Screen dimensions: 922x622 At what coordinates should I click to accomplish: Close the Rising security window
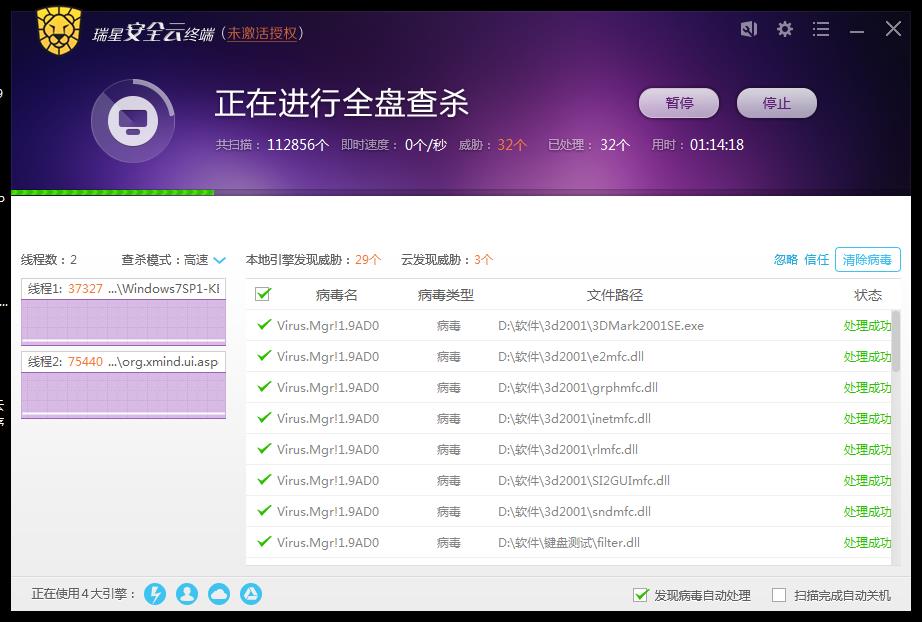(x=893, y=28)
